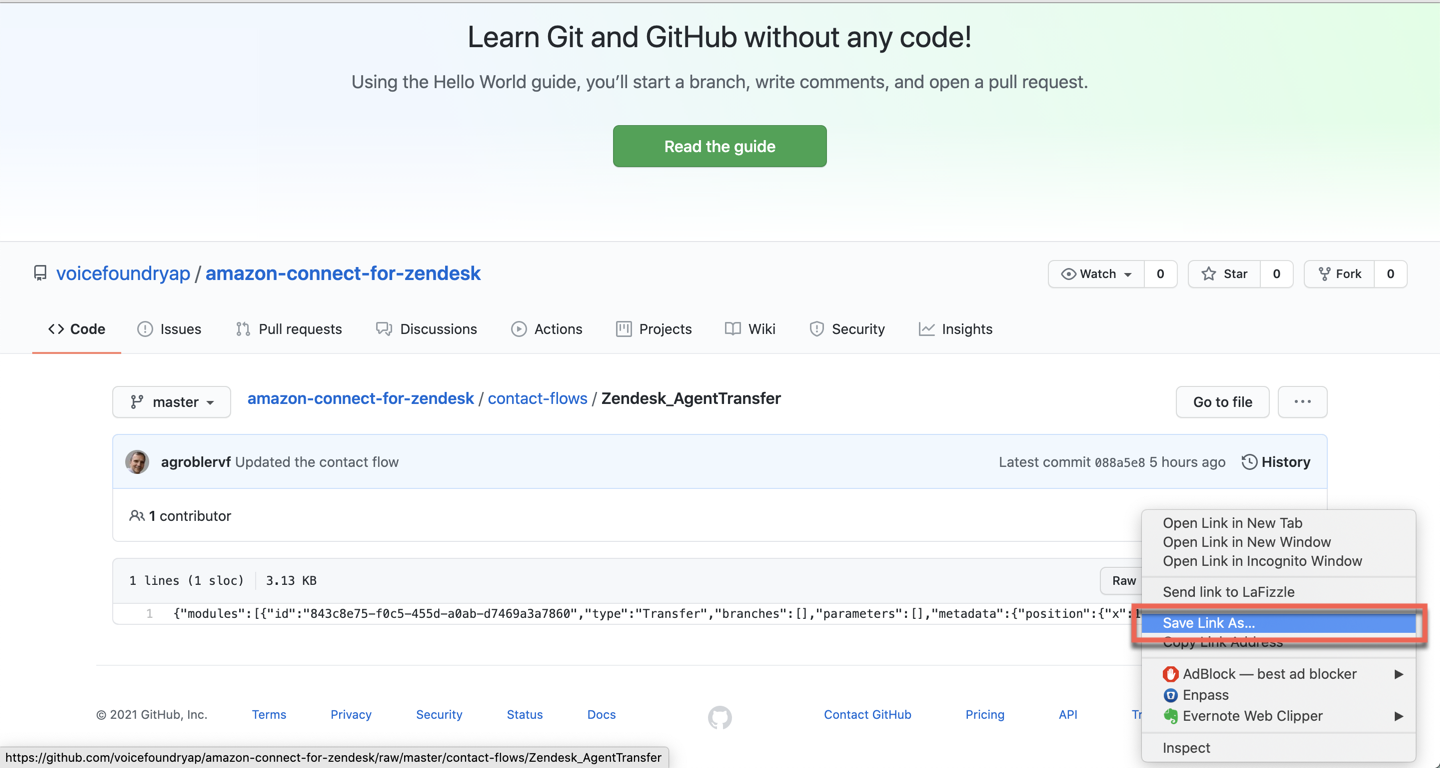Open the three-dots more options button

(x=1302, y=402)
